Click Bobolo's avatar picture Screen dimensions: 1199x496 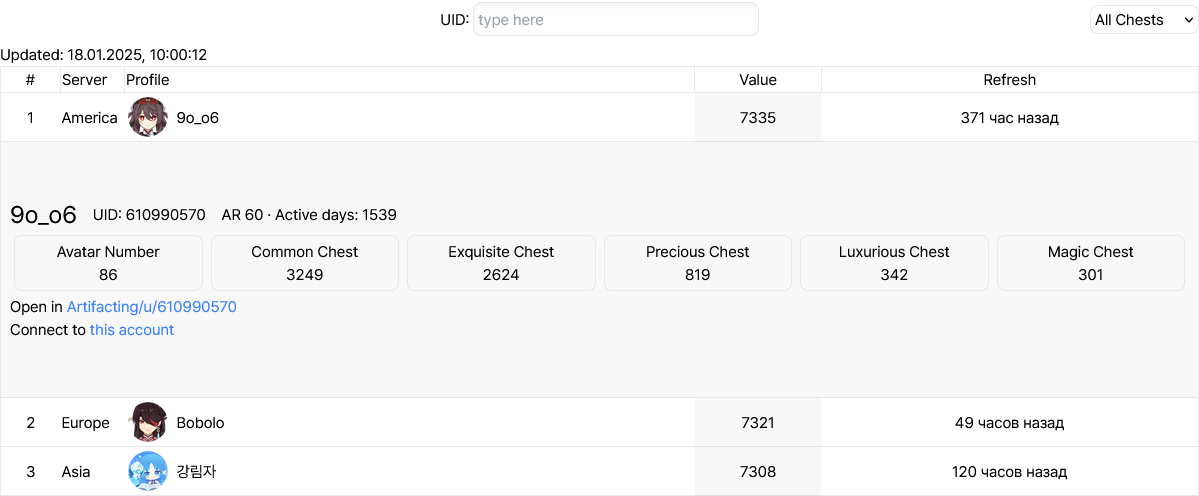point(148,423)
